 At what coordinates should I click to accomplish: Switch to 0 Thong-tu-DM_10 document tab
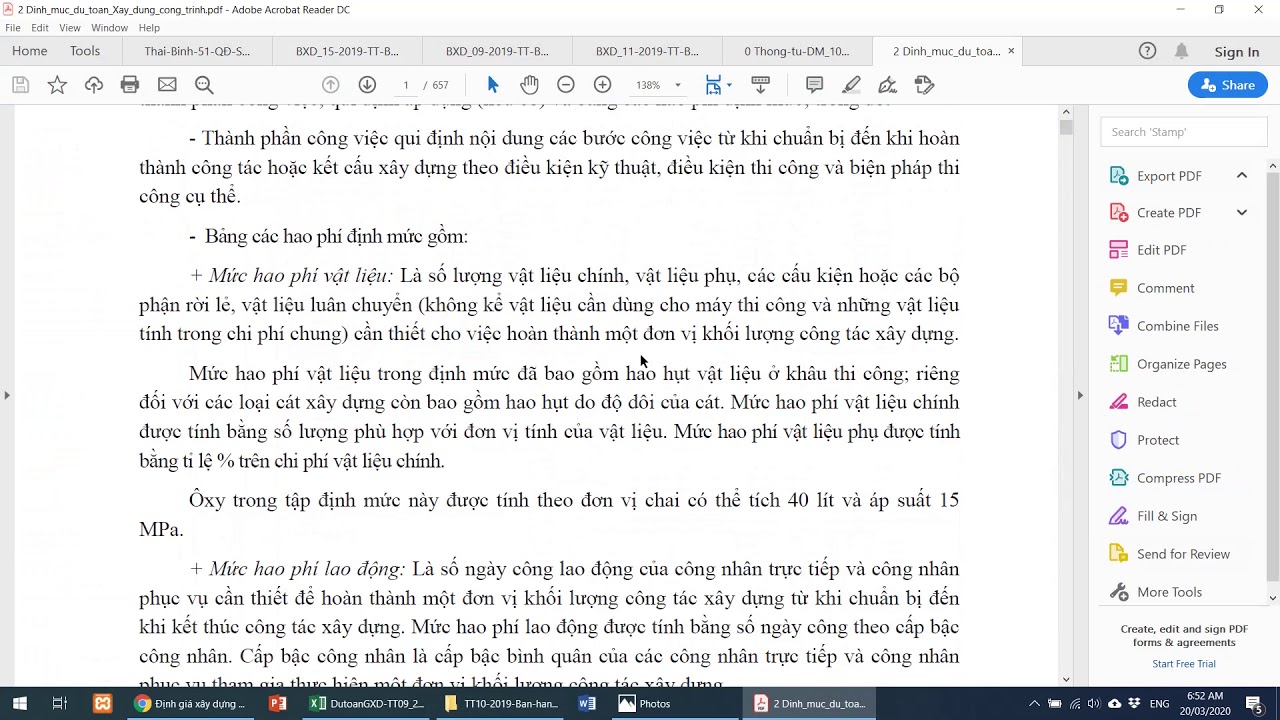(797, 51)
